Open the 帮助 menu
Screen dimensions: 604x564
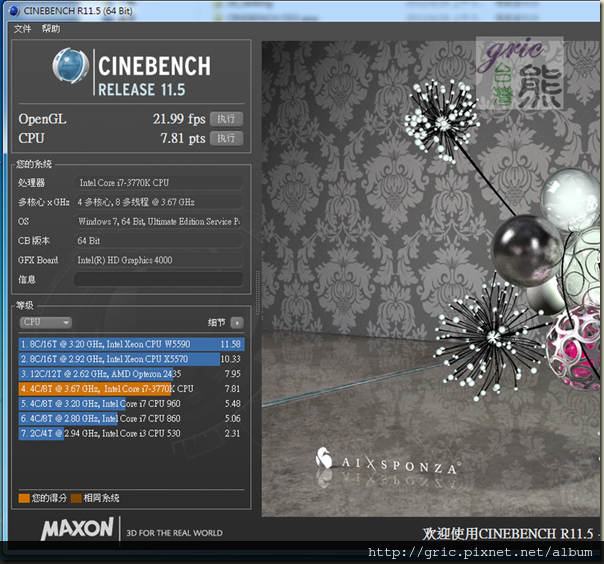coord(51,29)
